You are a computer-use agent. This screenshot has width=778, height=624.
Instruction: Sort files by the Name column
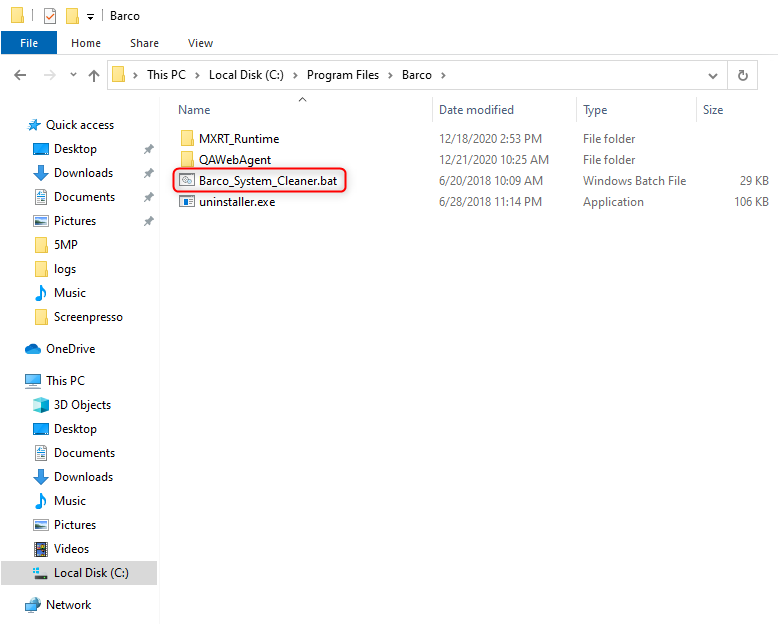tap(194, 110)
